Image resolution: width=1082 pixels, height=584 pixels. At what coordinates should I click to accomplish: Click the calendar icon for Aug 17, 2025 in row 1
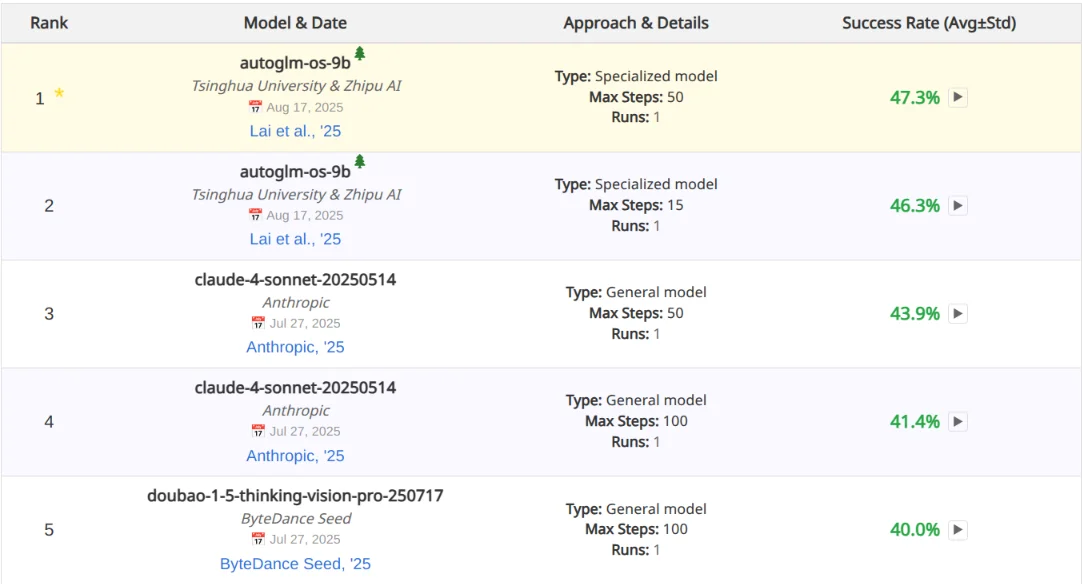tap(254, 107)
